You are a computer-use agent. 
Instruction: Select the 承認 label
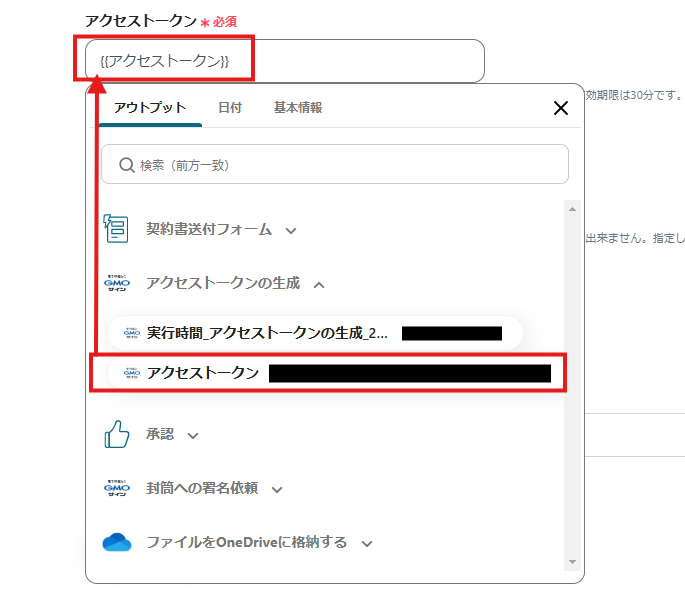(160, 434)
